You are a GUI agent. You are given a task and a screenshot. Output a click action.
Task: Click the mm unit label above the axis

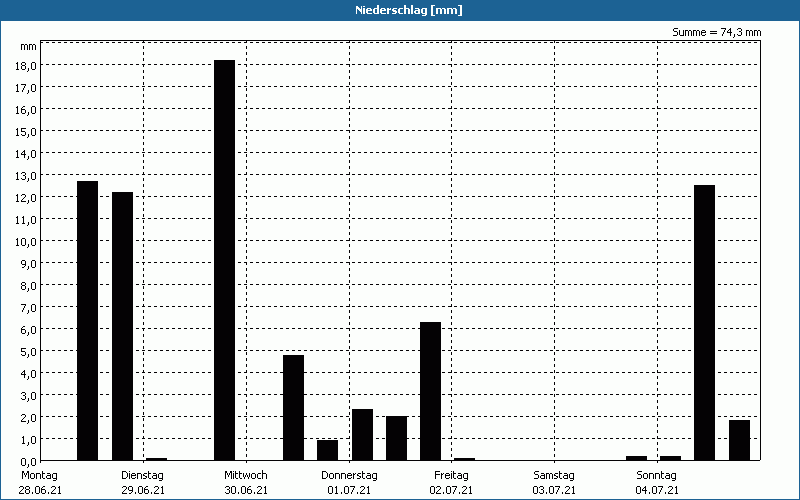tap(29, 46)
